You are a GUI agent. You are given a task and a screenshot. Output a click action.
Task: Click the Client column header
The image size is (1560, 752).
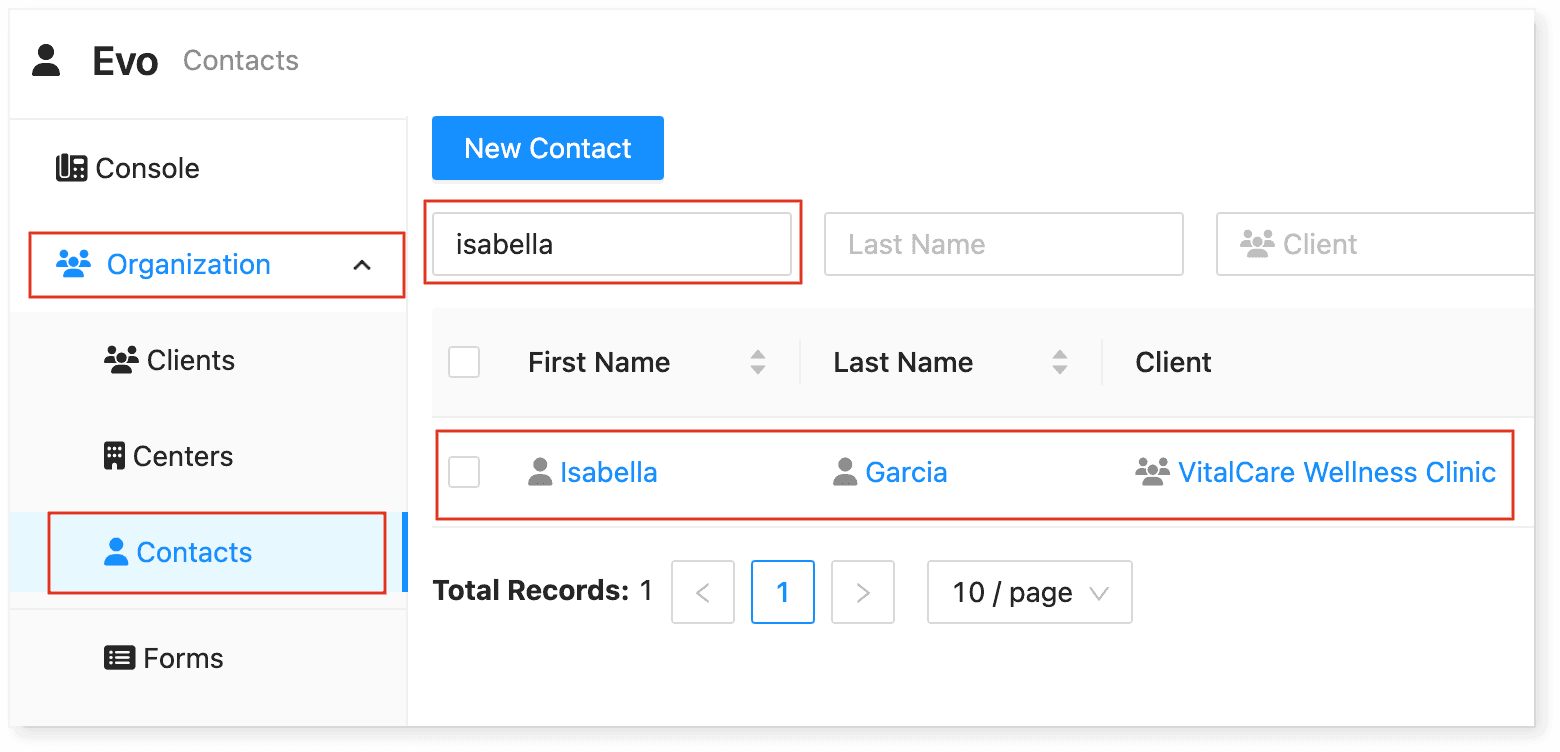click(x=1173, y=362)
